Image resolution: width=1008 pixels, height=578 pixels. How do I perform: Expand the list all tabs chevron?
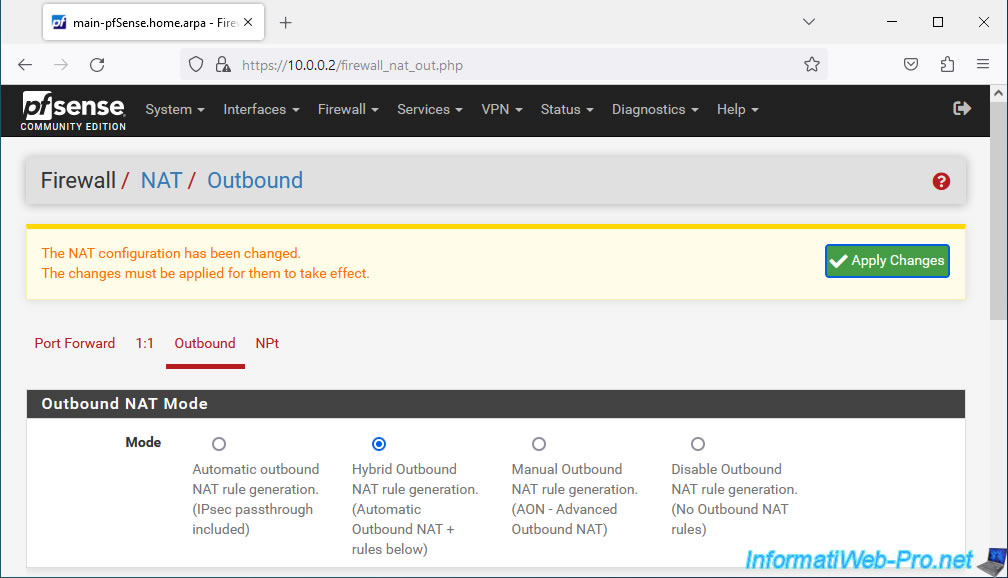coord(809,22)
